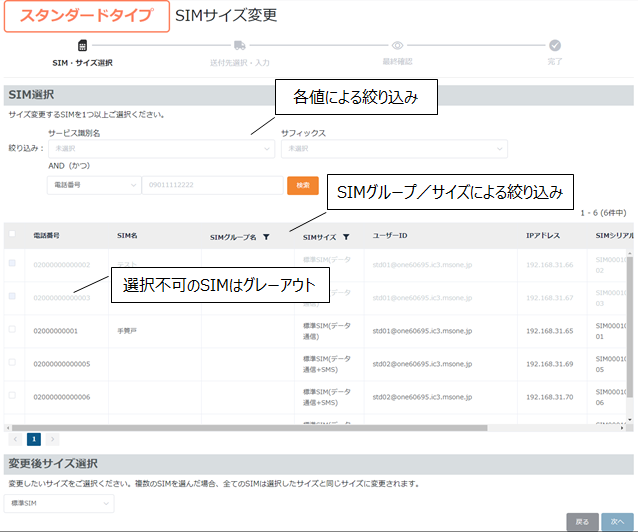Select the 送付先選択・入力 step label
The width and height of the screenshot is (638, 532).
point(240,63)
